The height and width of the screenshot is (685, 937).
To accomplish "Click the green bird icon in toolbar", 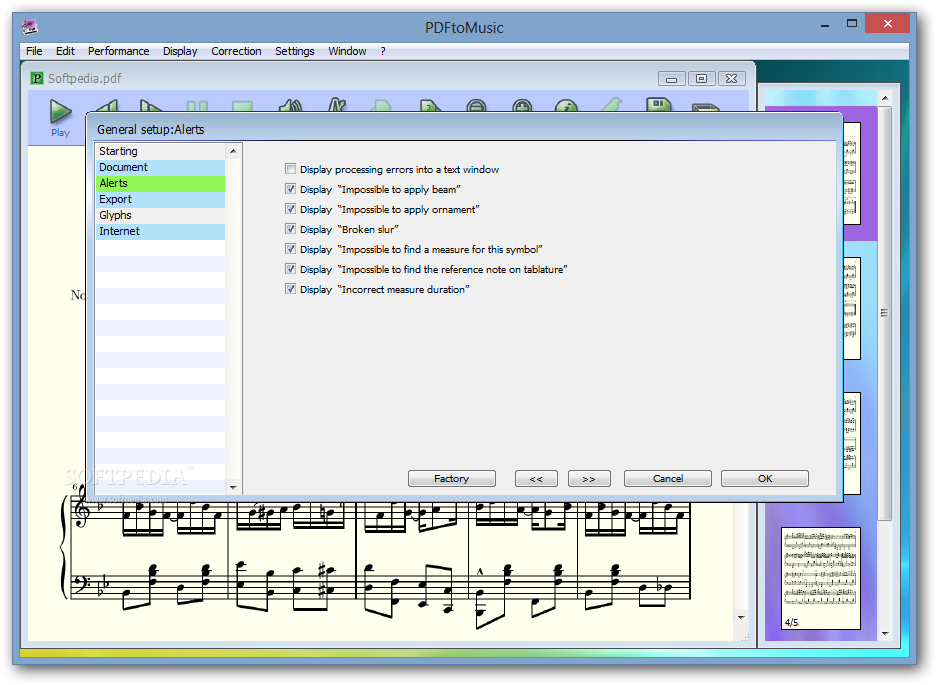I will (613, 106).
